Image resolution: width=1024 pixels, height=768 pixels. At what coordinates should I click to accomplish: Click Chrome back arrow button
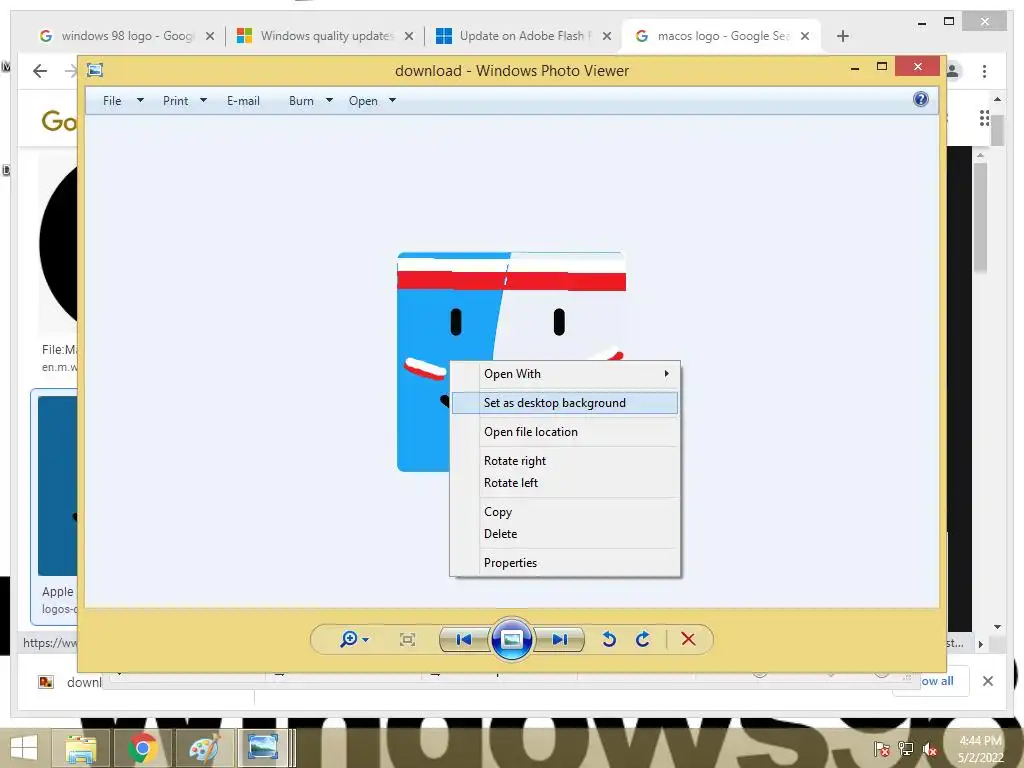tap(40, 71)
